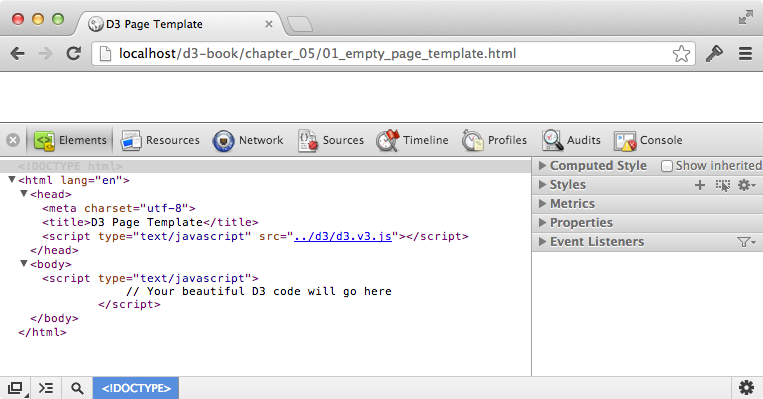The image size is (763, 399).
Task: Open the Elements panel
Action: point(71,140)
